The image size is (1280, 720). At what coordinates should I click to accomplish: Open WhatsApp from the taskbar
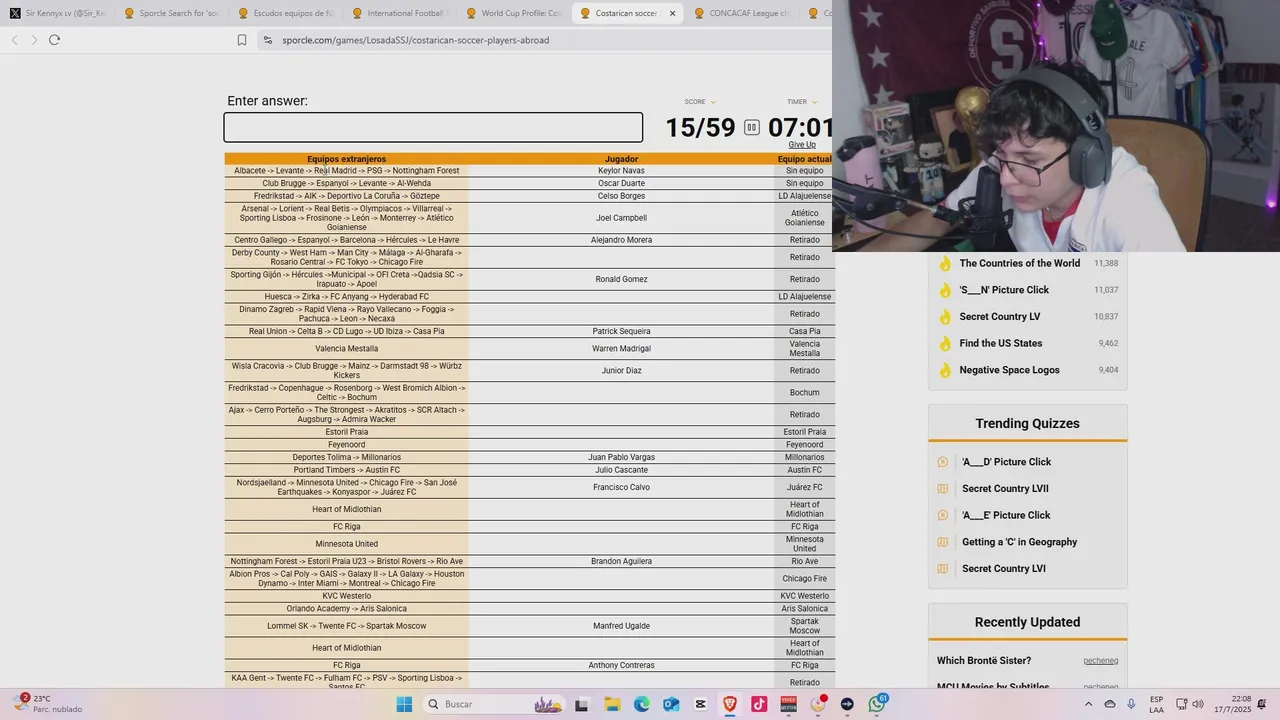click(877, 704)
